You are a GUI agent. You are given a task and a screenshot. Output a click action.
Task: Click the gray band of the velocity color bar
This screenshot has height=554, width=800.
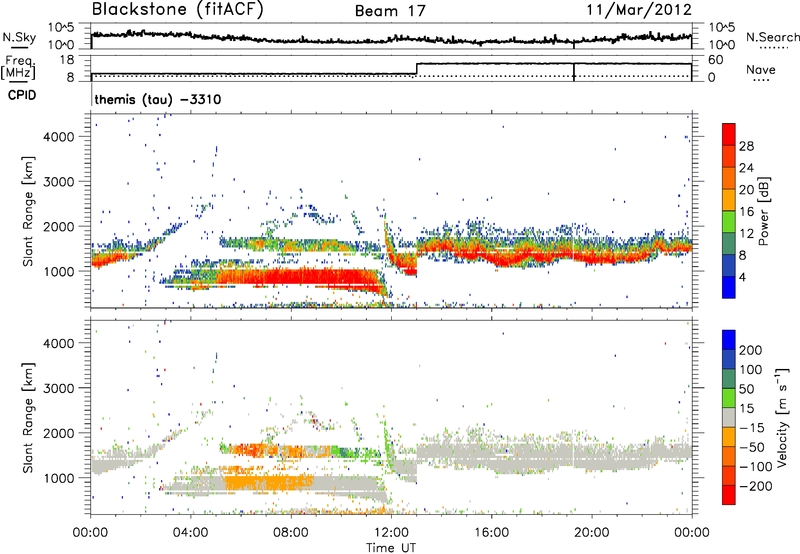pyautogui.click(x=729, y=417)
